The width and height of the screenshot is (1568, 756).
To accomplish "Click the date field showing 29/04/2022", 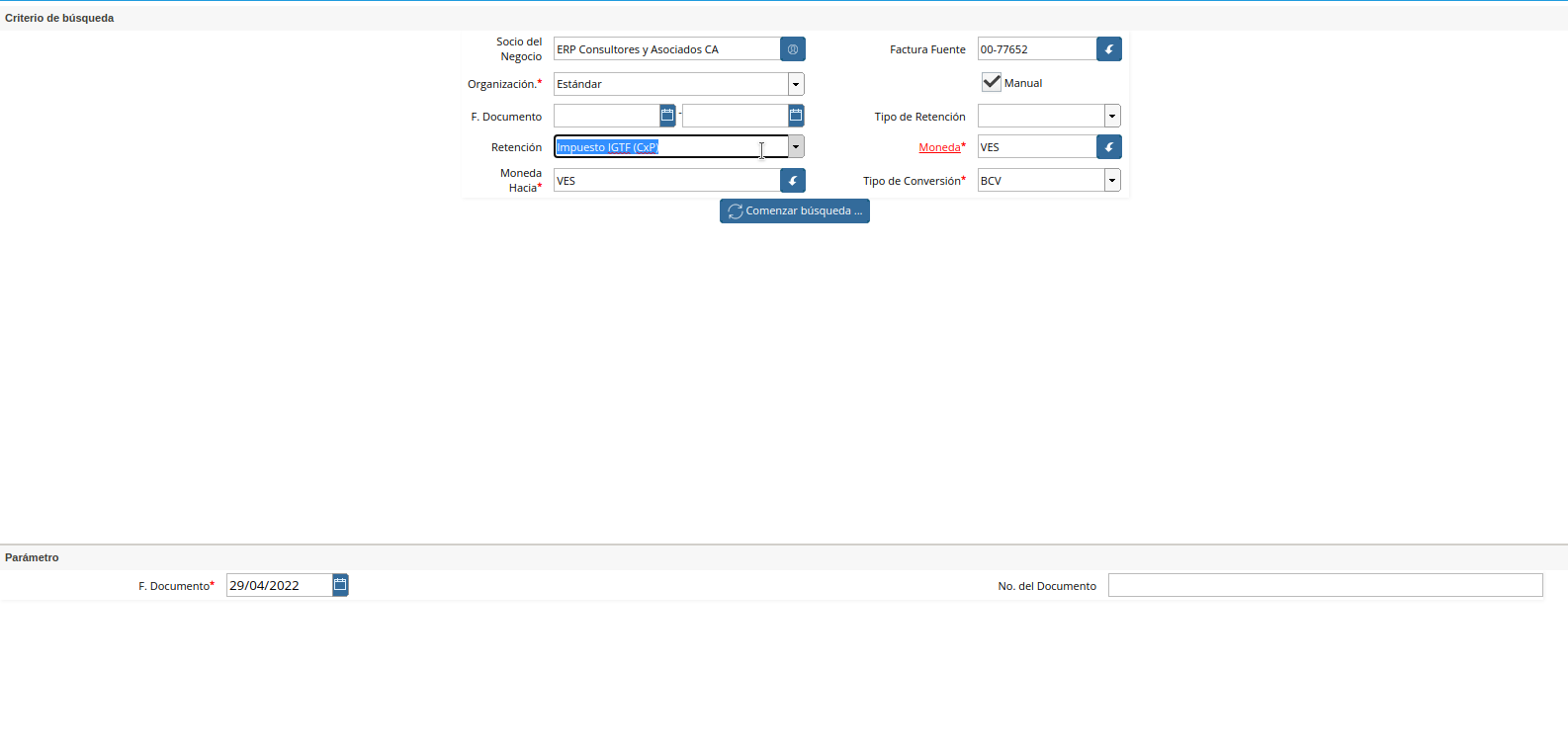I will click(280, 585).
